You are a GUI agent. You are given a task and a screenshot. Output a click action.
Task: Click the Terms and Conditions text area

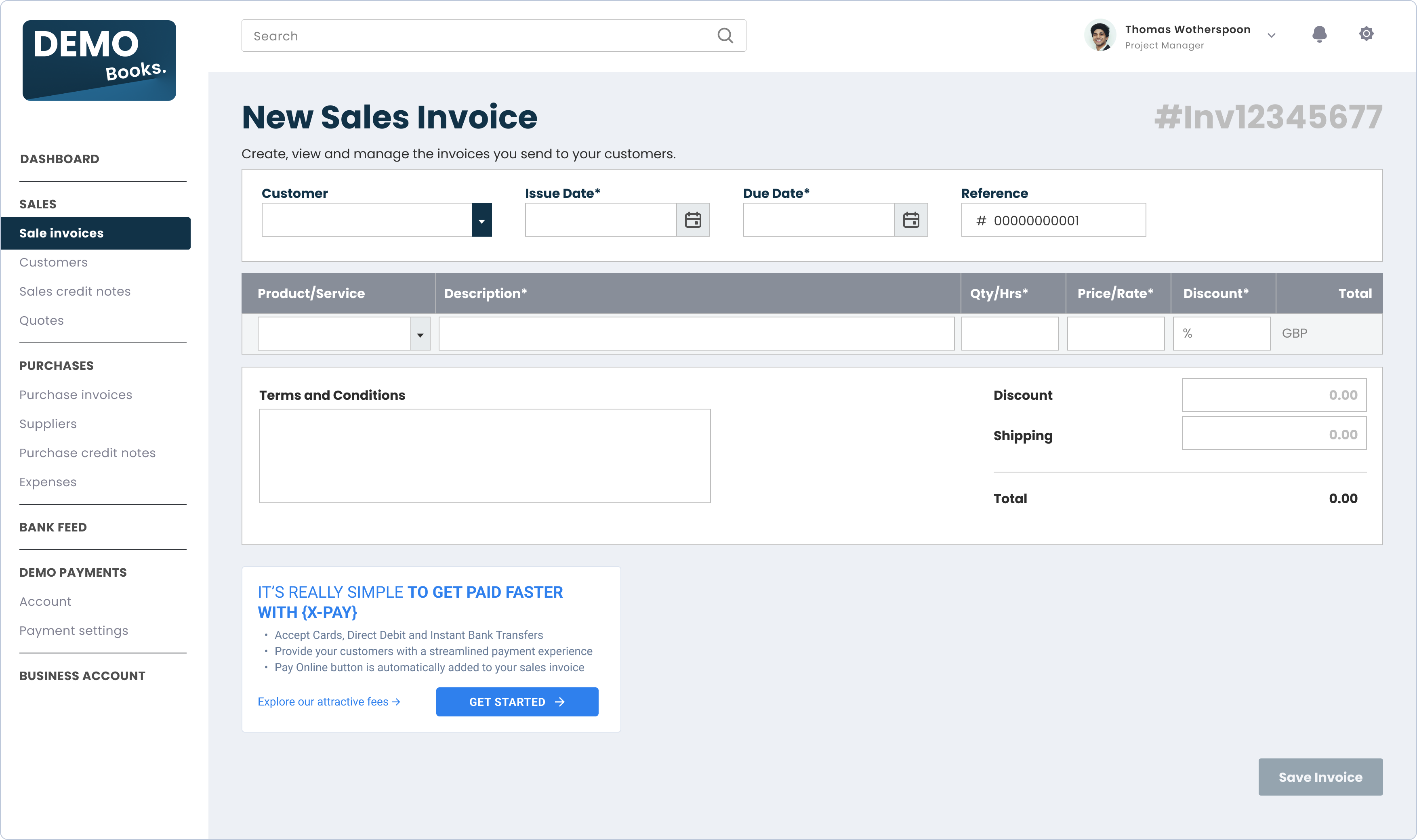485,456
